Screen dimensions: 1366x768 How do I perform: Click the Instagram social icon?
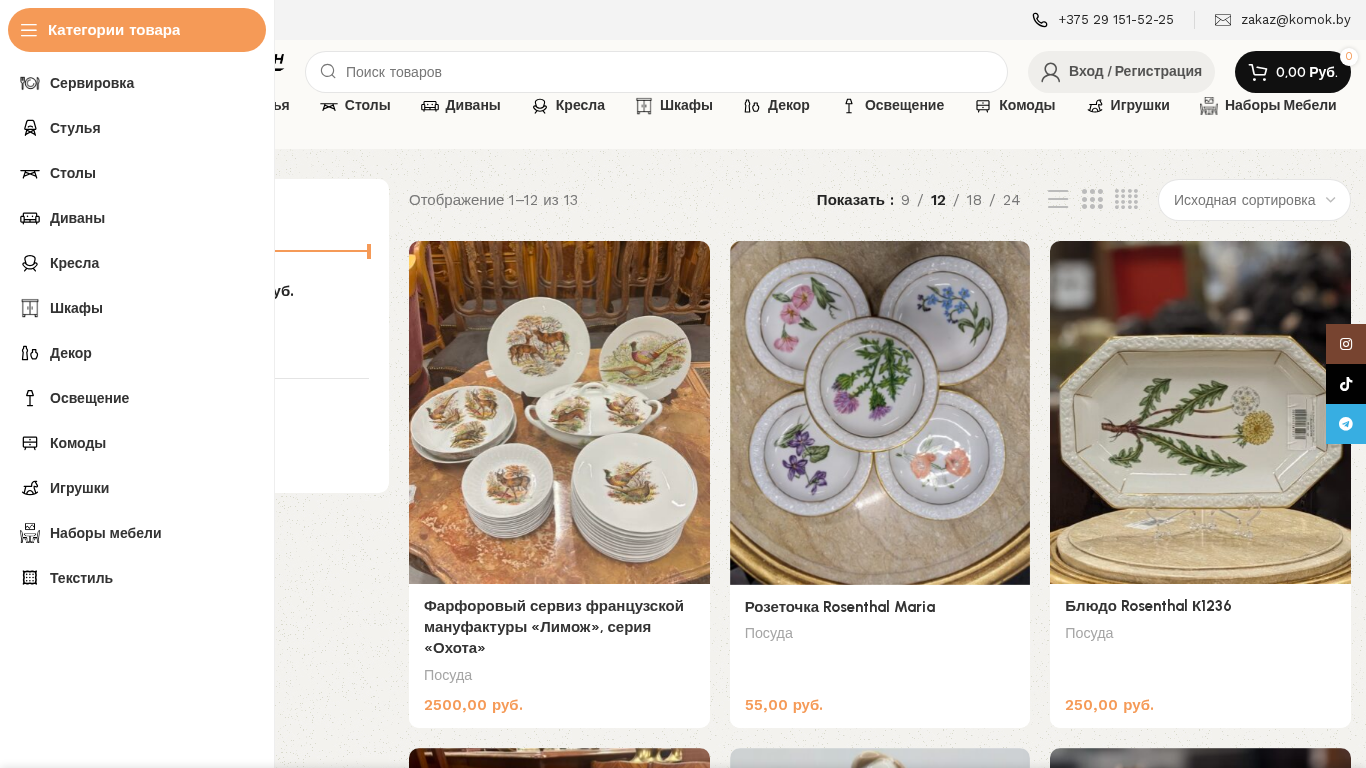tap(1346, 344)
